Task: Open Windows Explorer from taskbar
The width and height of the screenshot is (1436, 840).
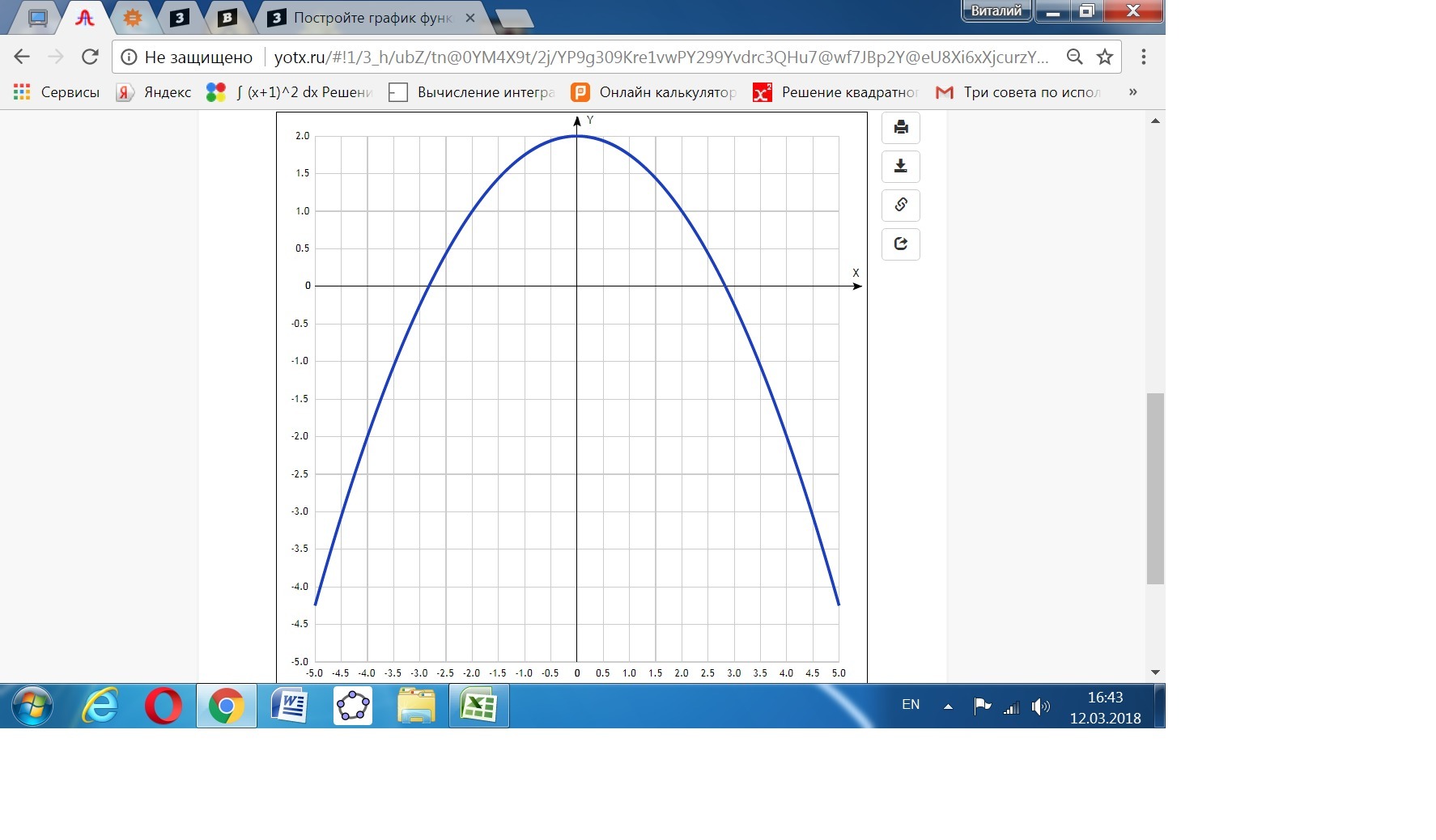Action: click(416, 706)
